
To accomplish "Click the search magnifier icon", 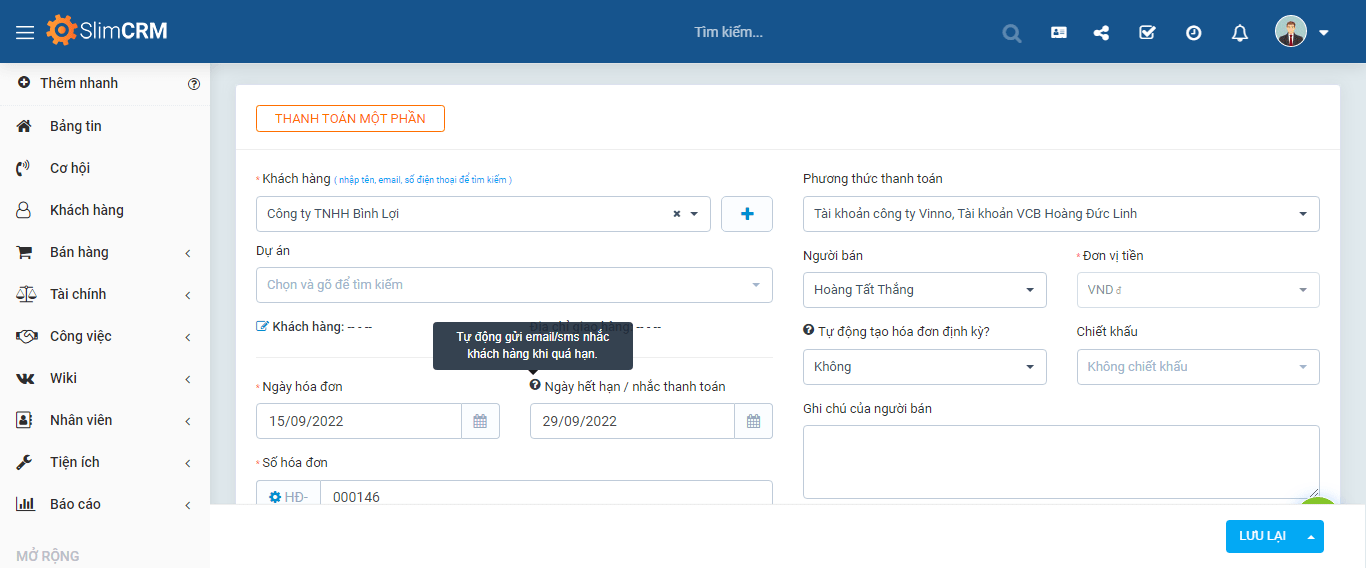I will coord(1012,33).
